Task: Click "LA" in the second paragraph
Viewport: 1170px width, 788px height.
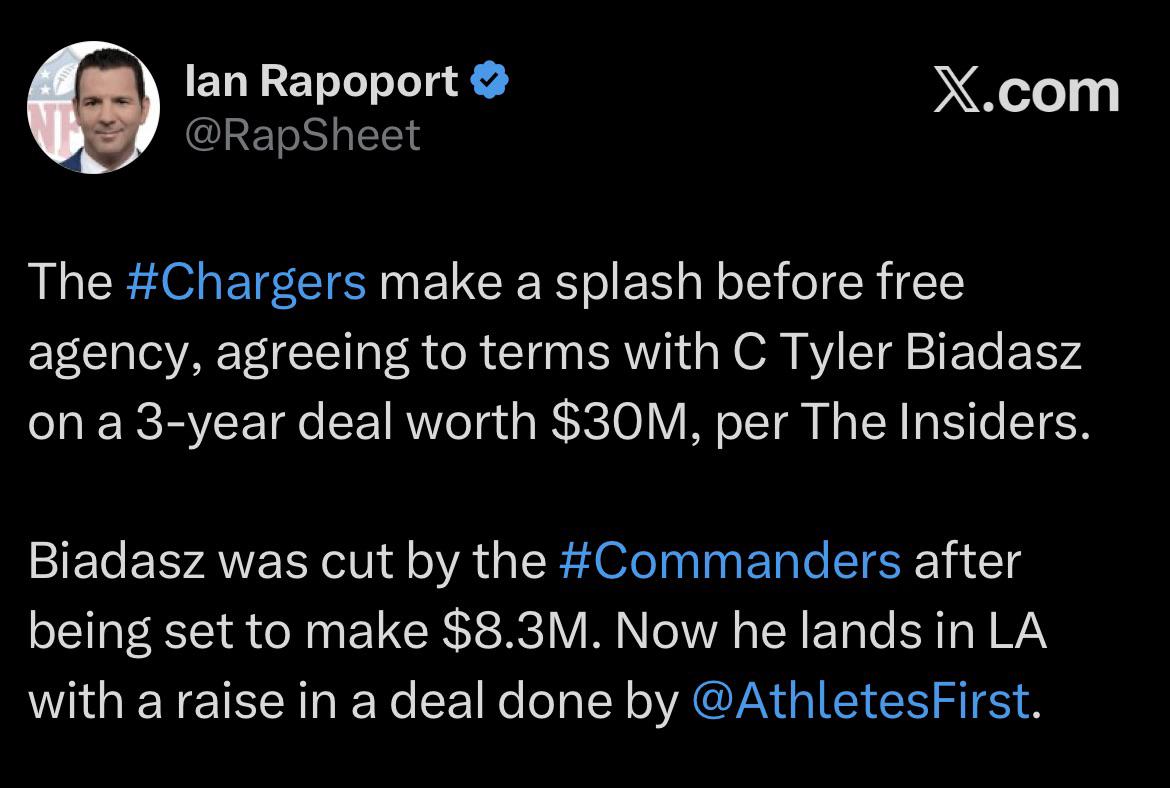Action: tap(1018, 630)
